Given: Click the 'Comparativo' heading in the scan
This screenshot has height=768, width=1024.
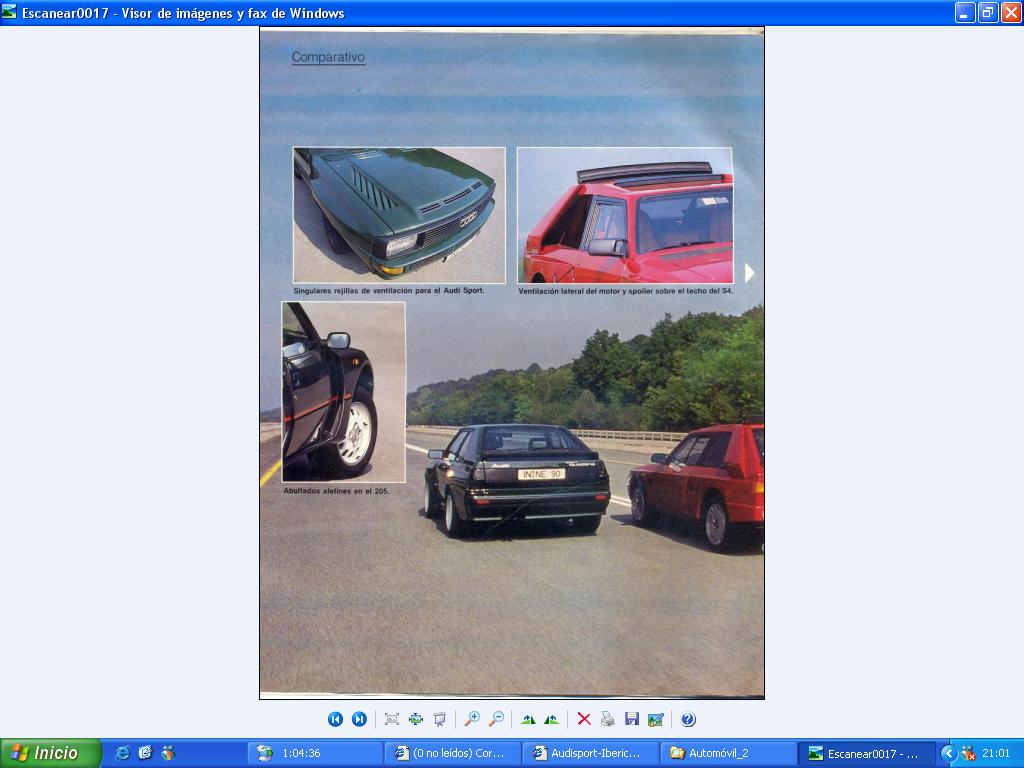Looking at the screenshot, I should pyautogui.click(x=328, y=57).
